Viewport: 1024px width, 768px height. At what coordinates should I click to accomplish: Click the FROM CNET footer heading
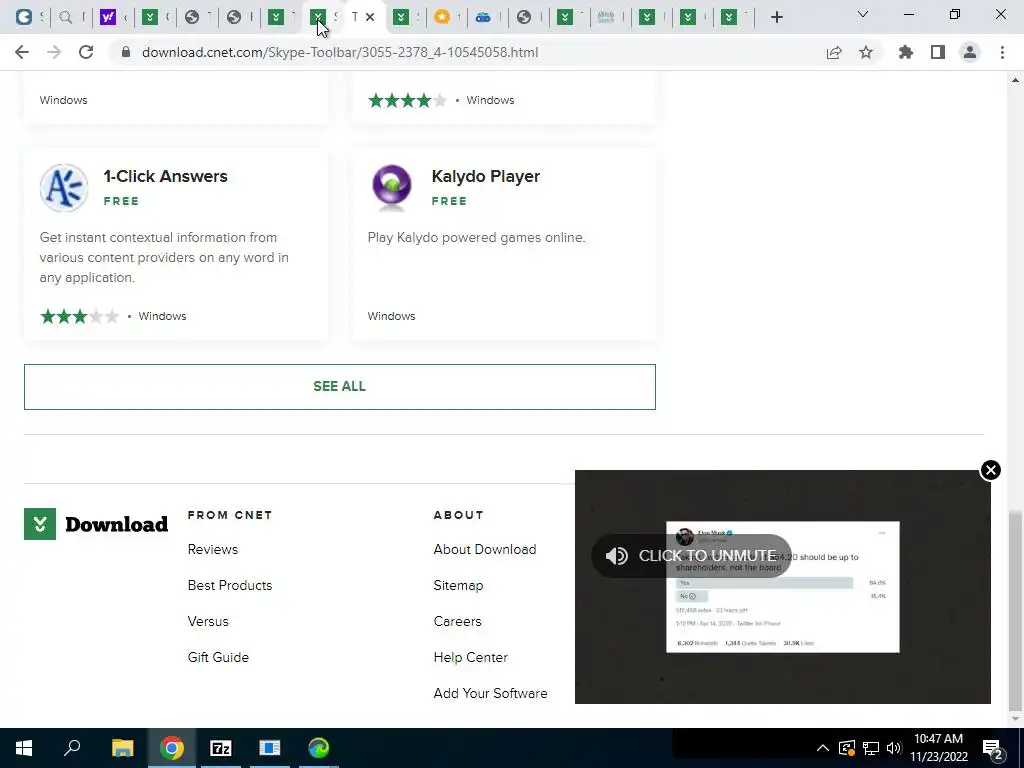pos(230,515)
